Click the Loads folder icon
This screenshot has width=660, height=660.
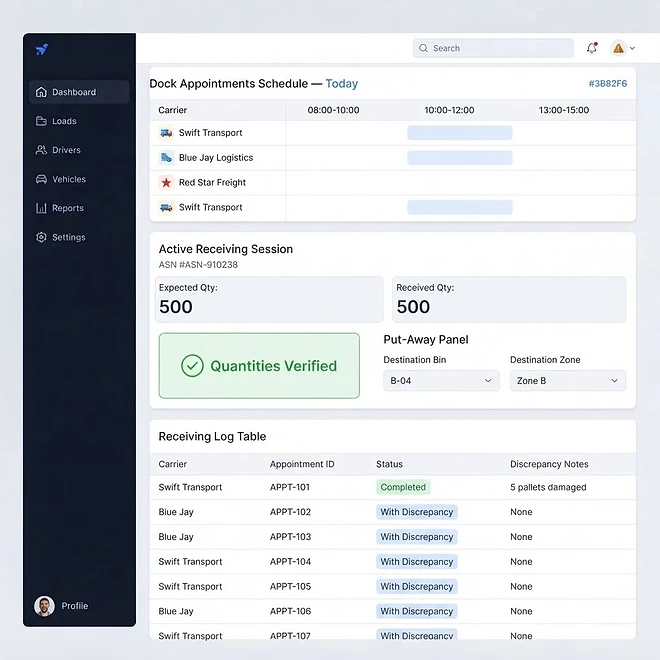pos(41,121)
